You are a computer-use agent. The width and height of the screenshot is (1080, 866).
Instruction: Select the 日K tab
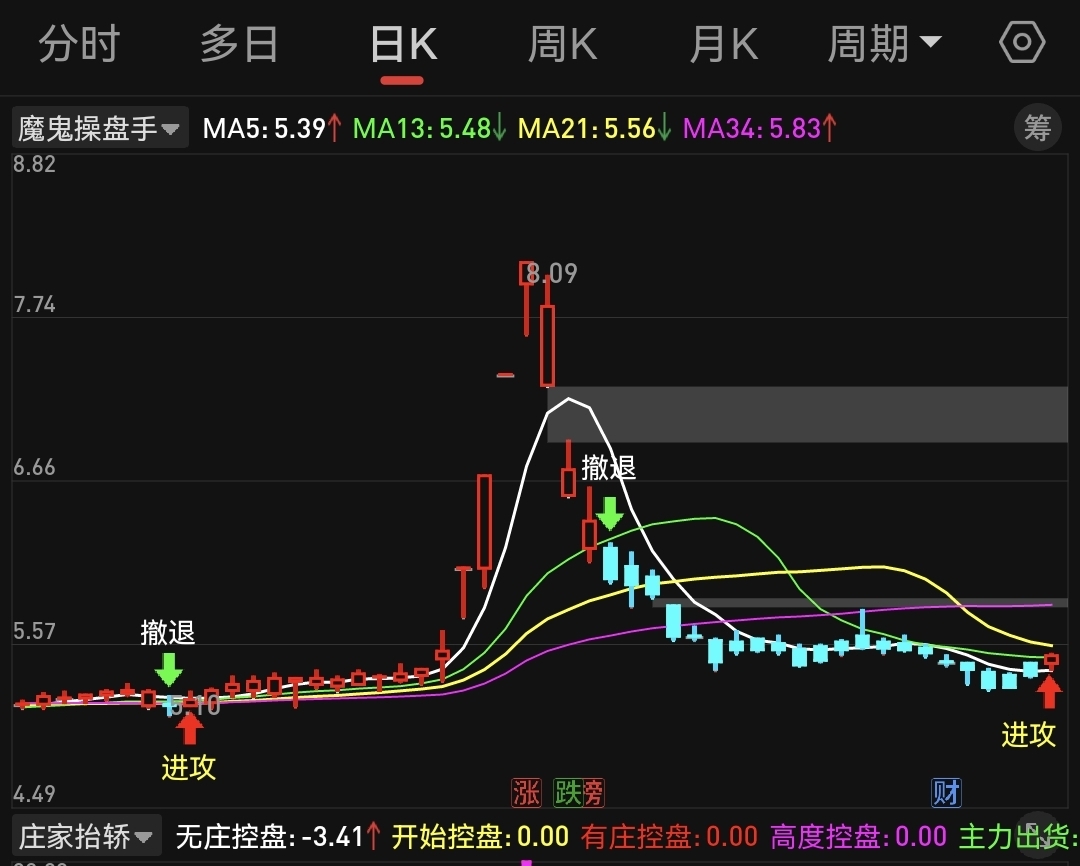[403, 45]
